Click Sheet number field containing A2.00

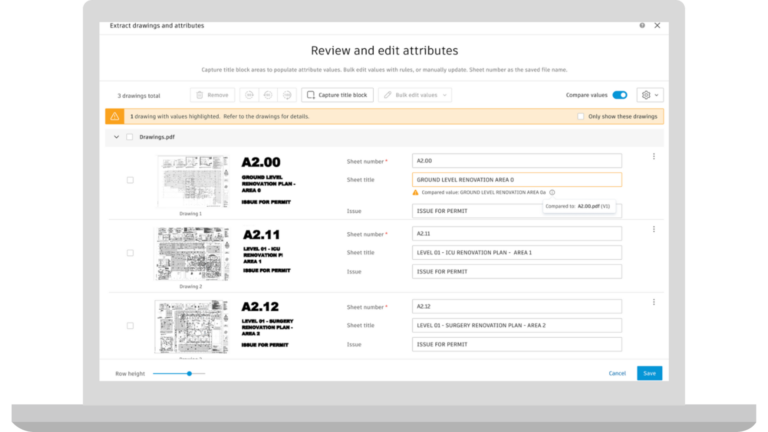517,161
